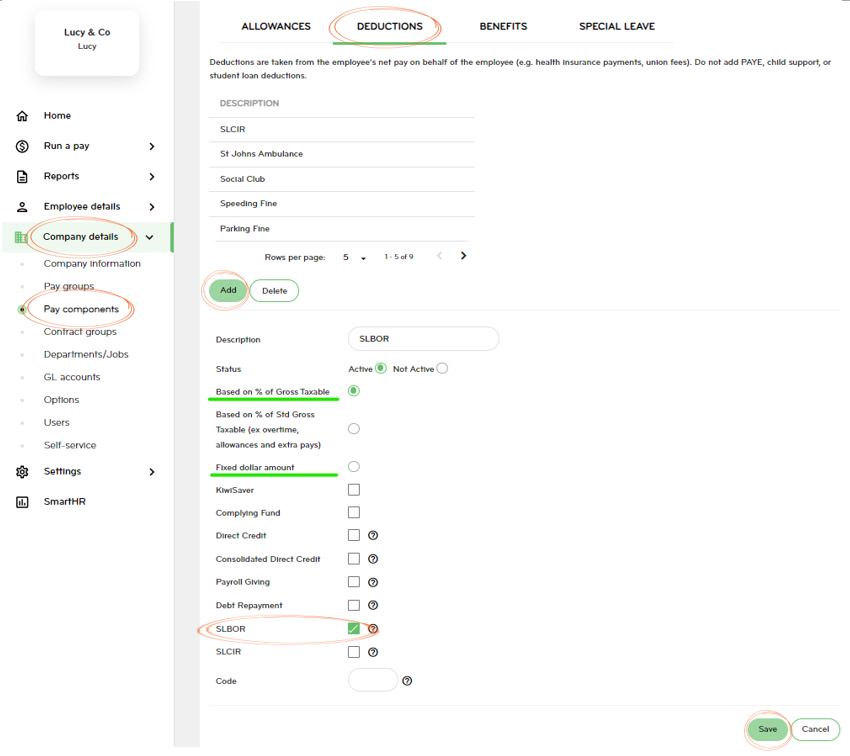
Task: Switch to the Allowances tab
Action: coord(276,26)
